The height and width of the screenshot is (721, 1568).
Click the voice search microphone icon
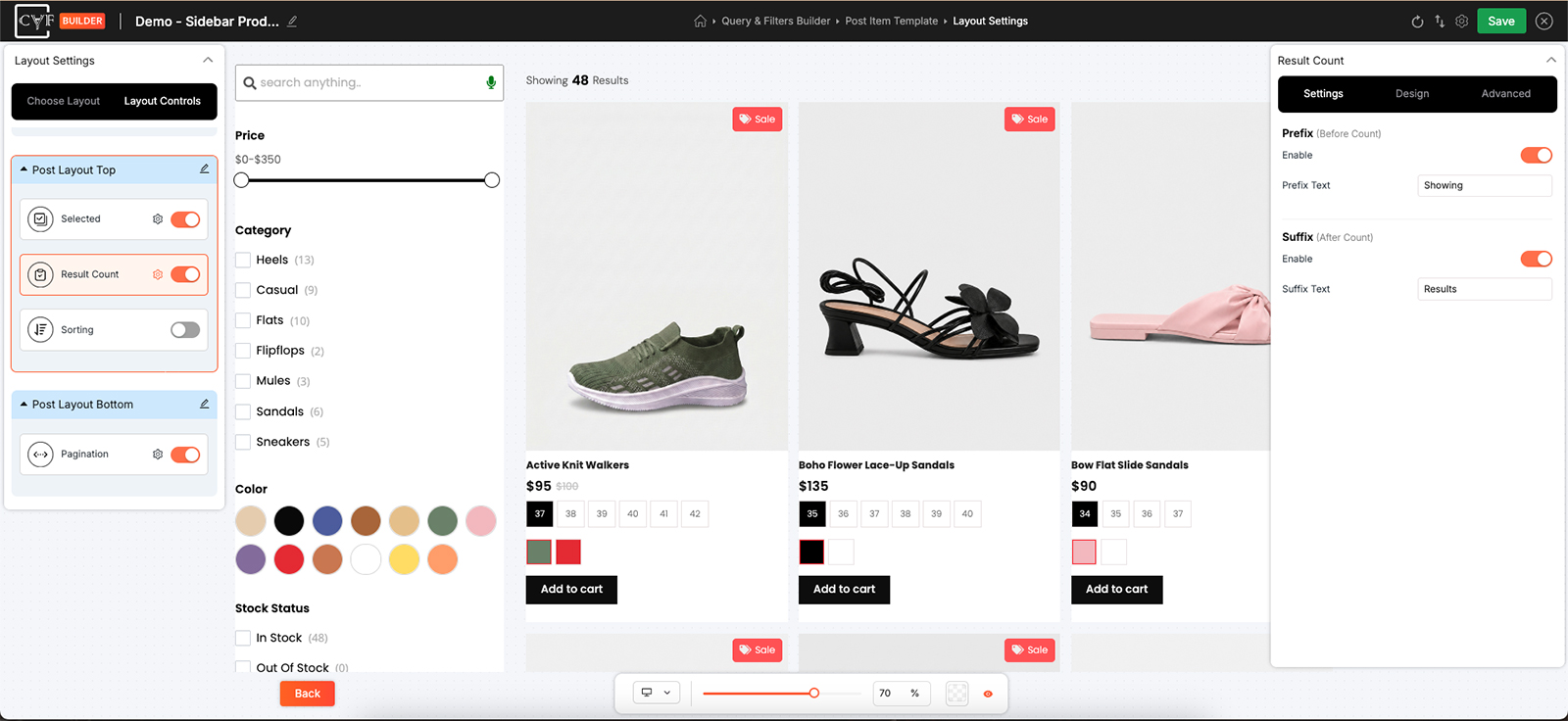491,83
